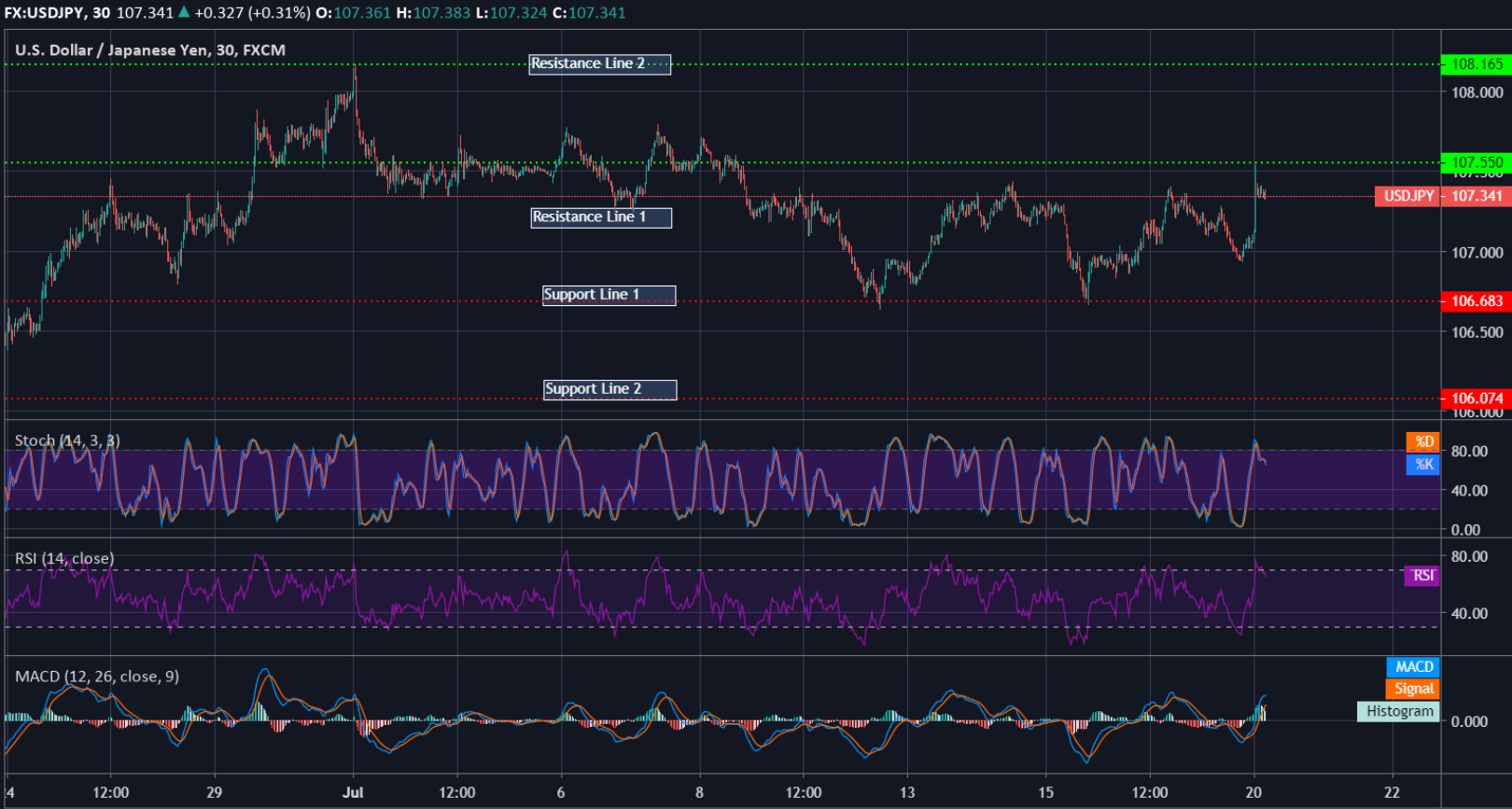Click the orange Signal legend tag
Viewport: 1512px width, 809px height.
1413,689
